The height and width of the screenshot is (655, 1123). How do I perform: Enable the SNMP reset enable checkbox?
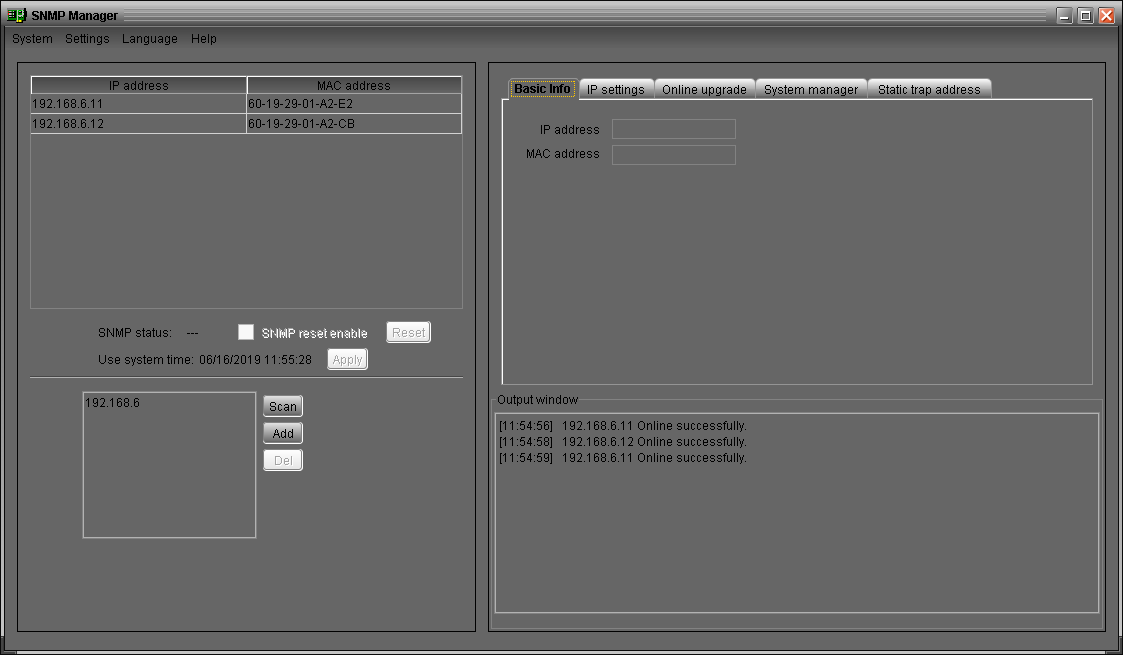pyautogui.click(x=246, y=332)
